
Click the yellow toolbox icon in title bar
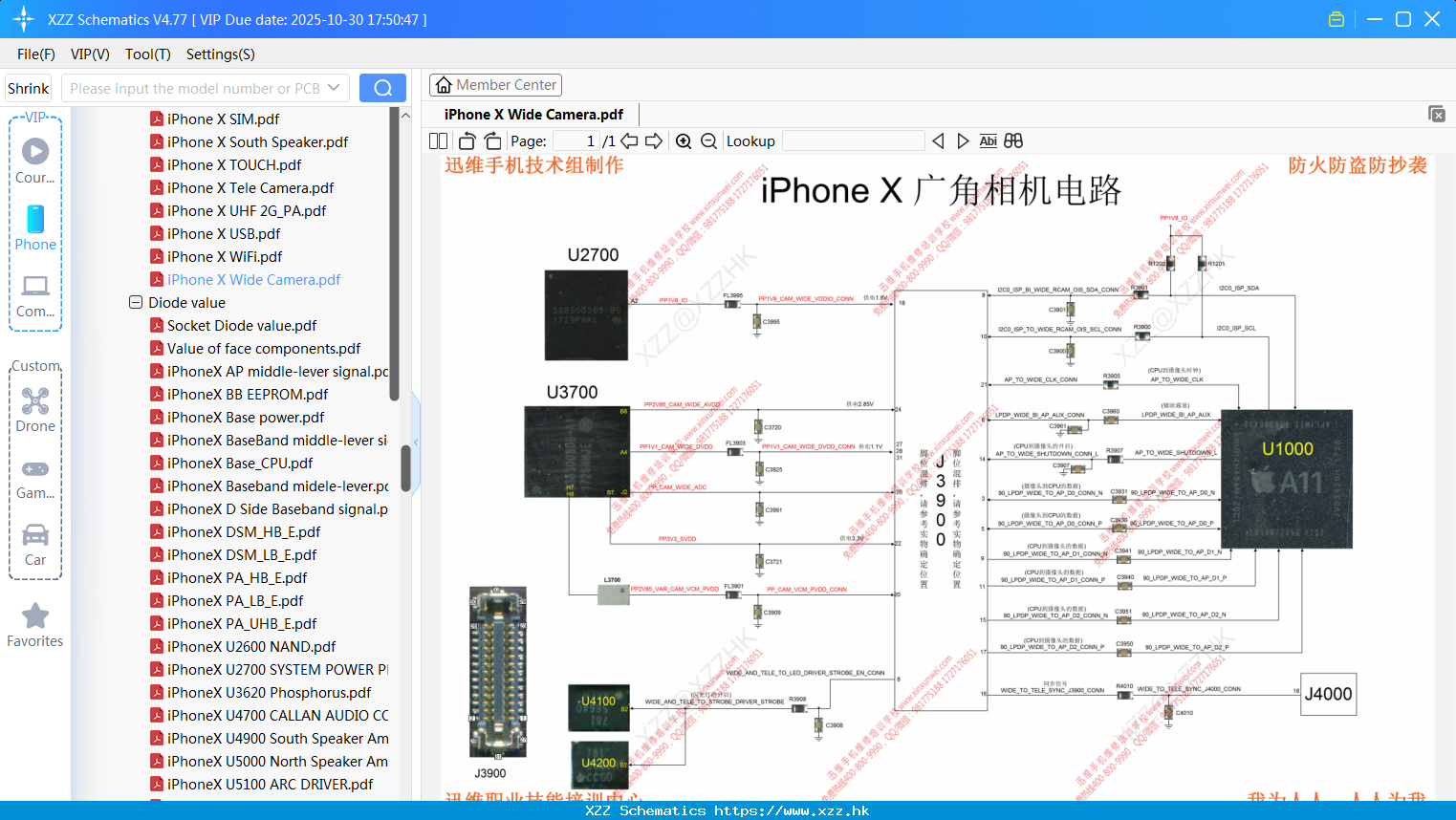(x=1336, y=19)
